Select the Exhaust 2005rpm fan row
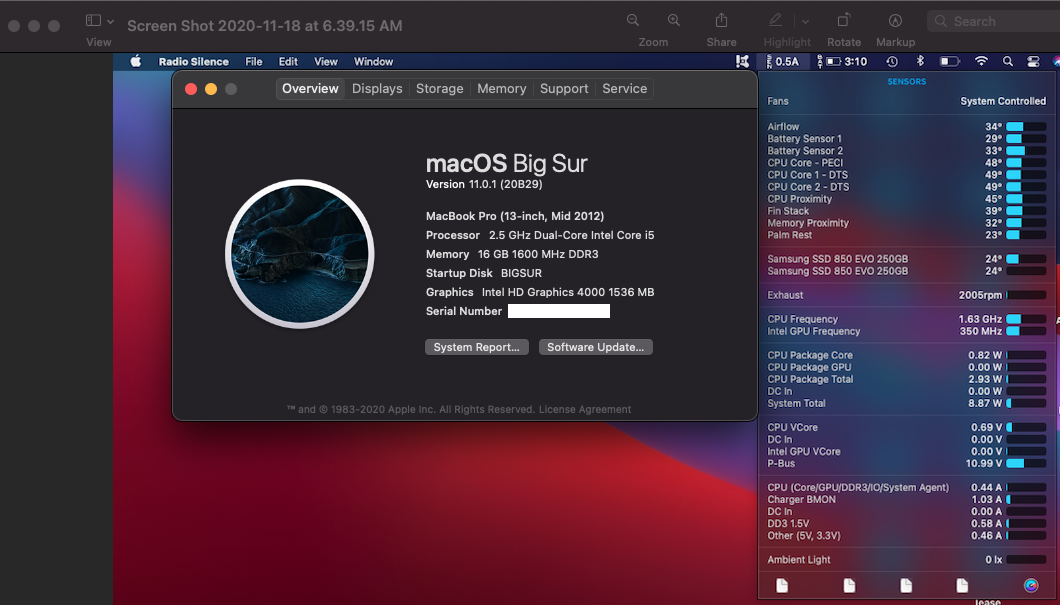The height and width of the screenshot is (605, 1060). 907,295
